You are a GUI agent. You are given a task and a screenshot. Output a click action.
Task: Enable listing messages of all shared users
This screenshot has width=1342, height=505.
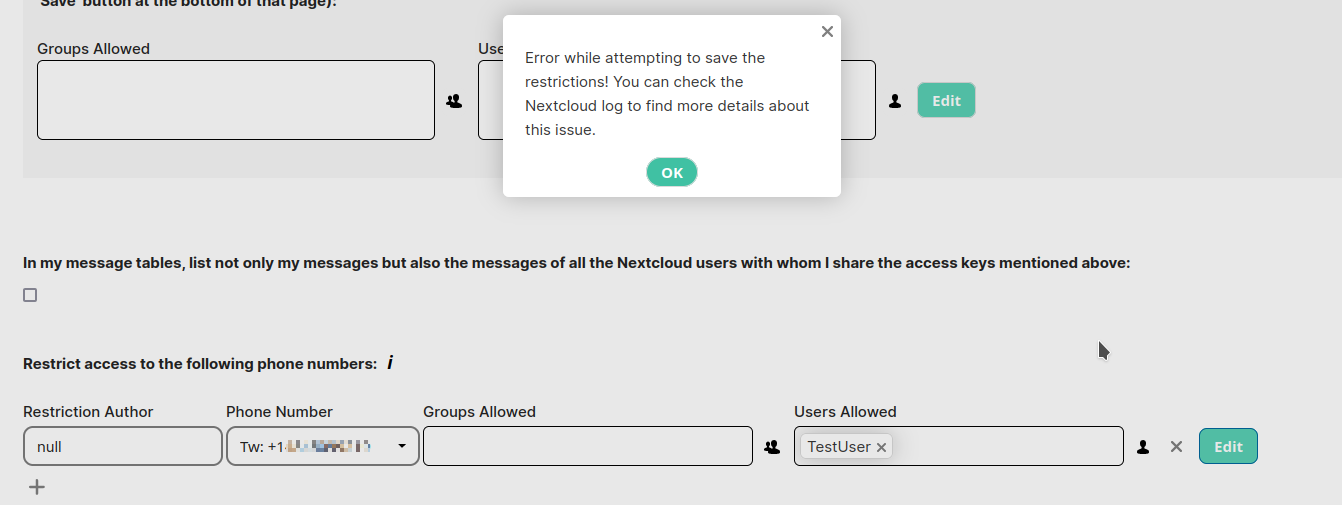tap(30, 295)
